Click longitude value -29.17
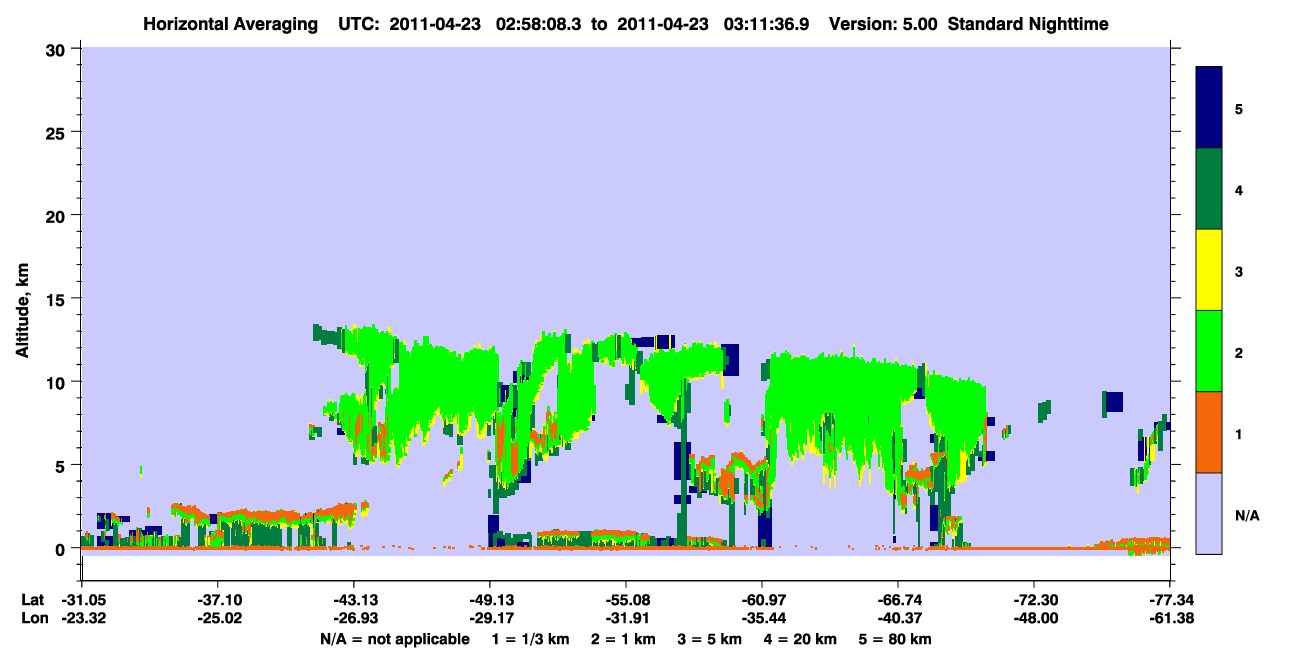The height and width of the screenshot is (667, 1300). (489, 618)
